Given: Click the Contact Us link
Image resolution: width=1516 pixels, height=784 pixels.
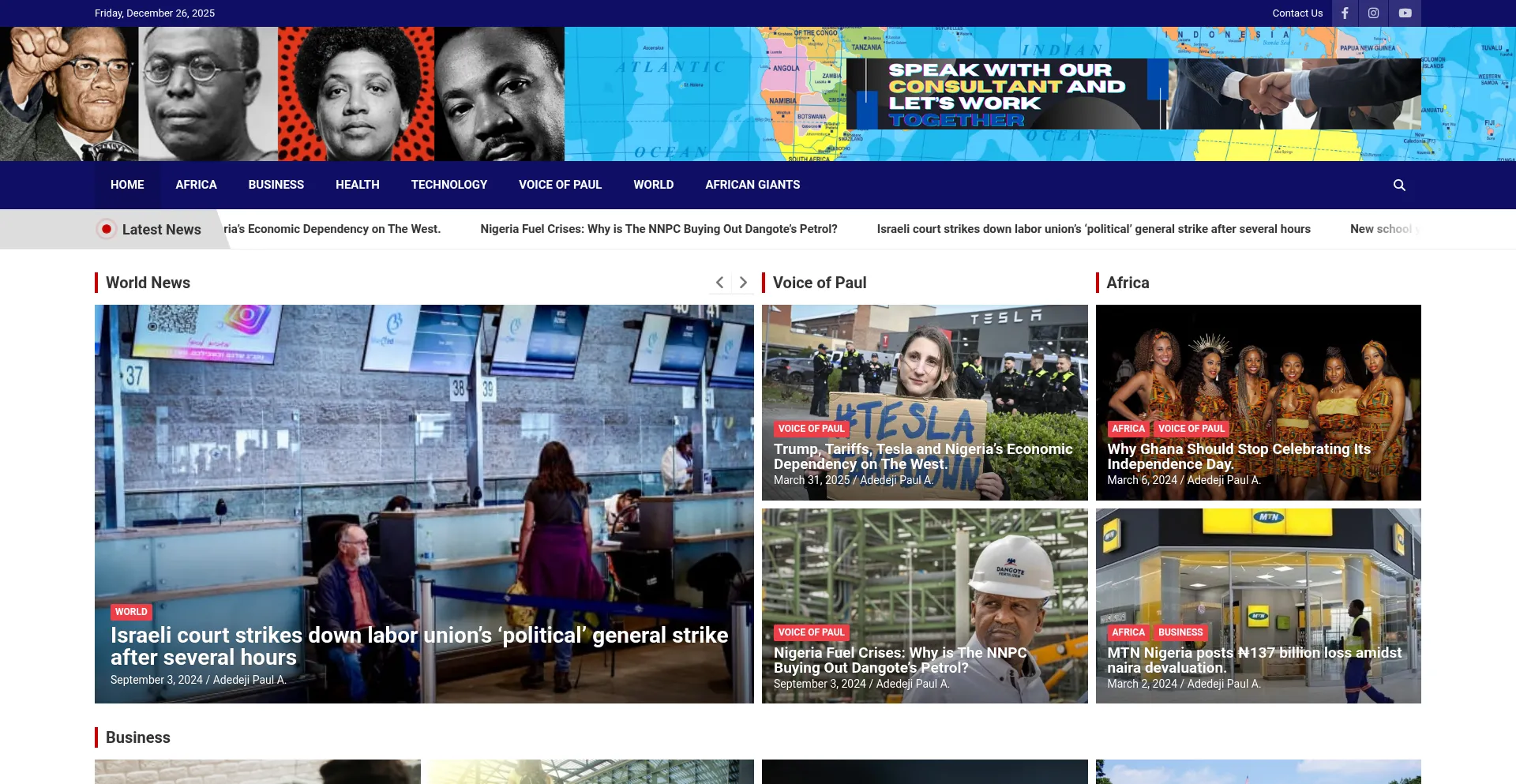Looking at the screenshot, I should tap(1297, 13).
